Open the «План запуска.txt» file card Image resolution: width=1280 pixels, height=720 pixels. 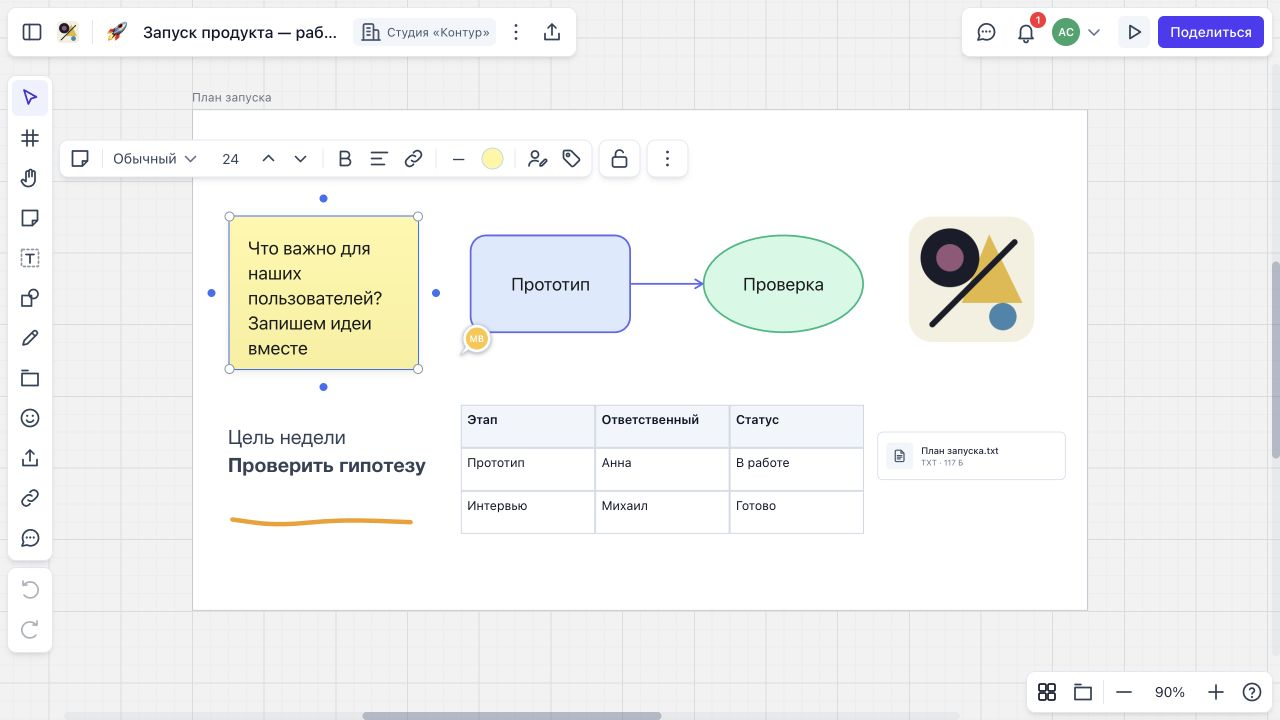click(x=971, y=456)
